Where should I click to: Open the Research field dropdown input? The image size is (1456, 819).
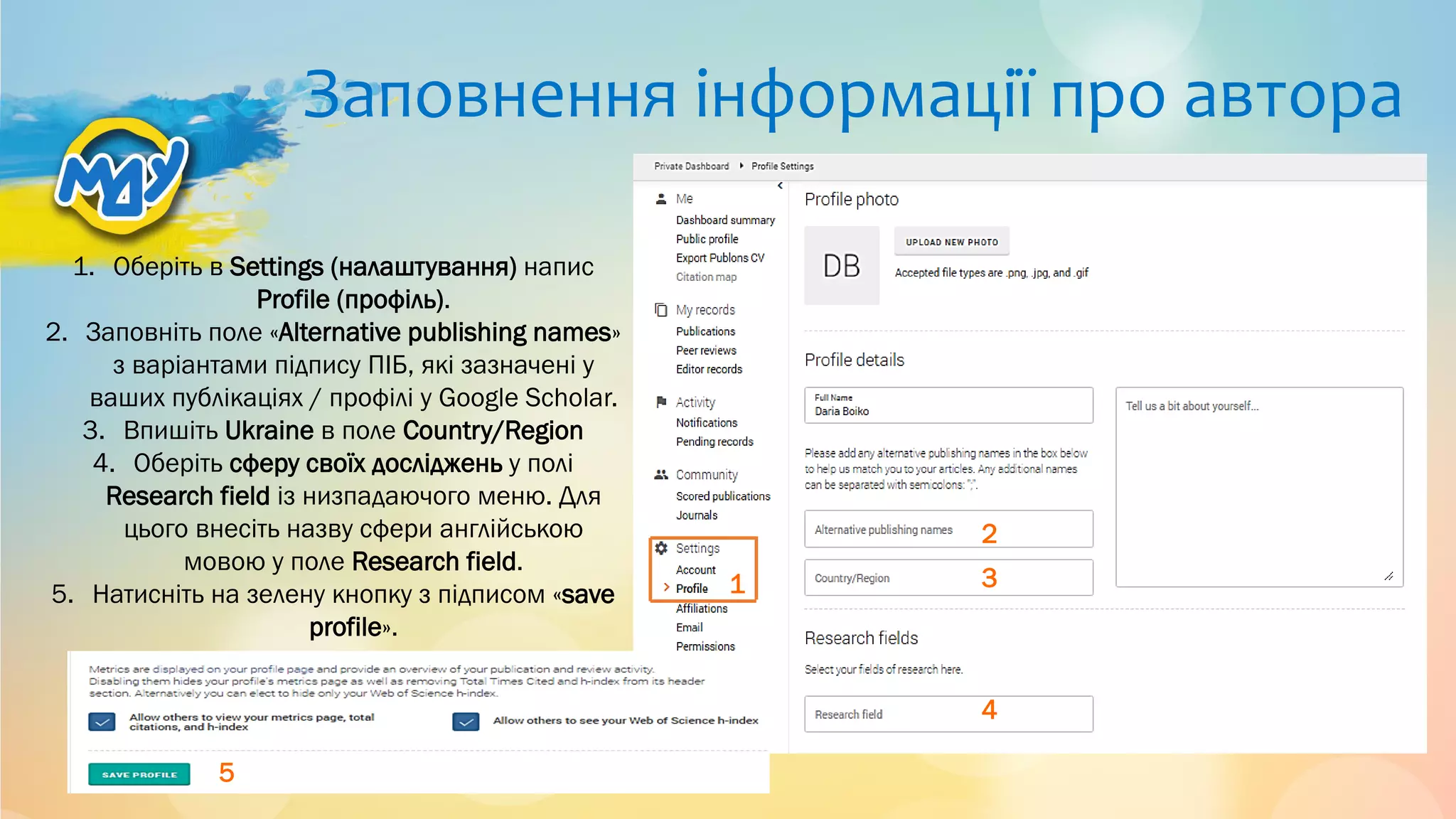coord(948,714)
